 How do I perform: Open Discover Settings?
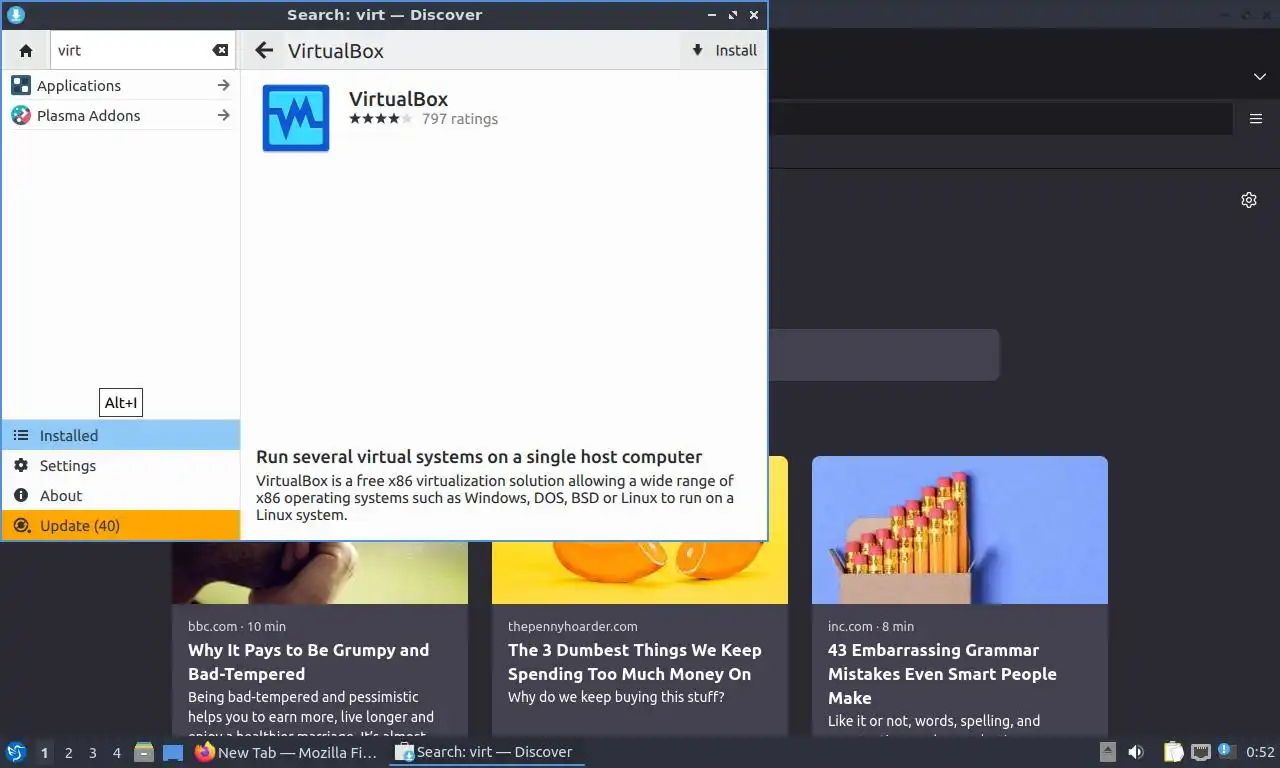(x=121, y=465)
